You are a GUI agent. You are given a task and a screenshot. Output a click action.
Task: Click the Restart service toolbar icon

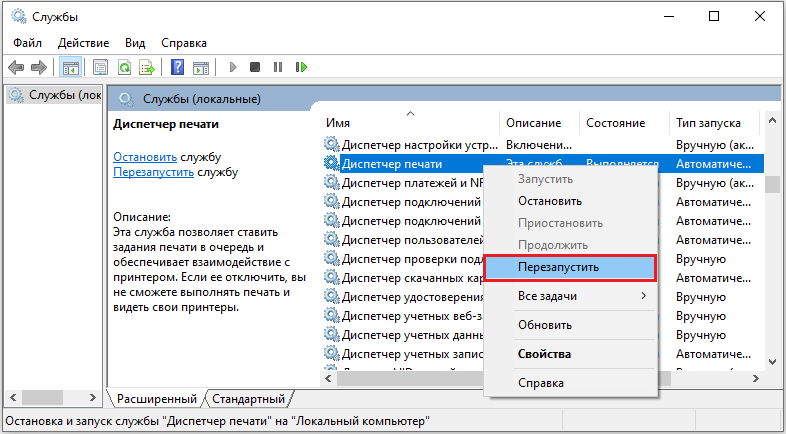[301, 67]
